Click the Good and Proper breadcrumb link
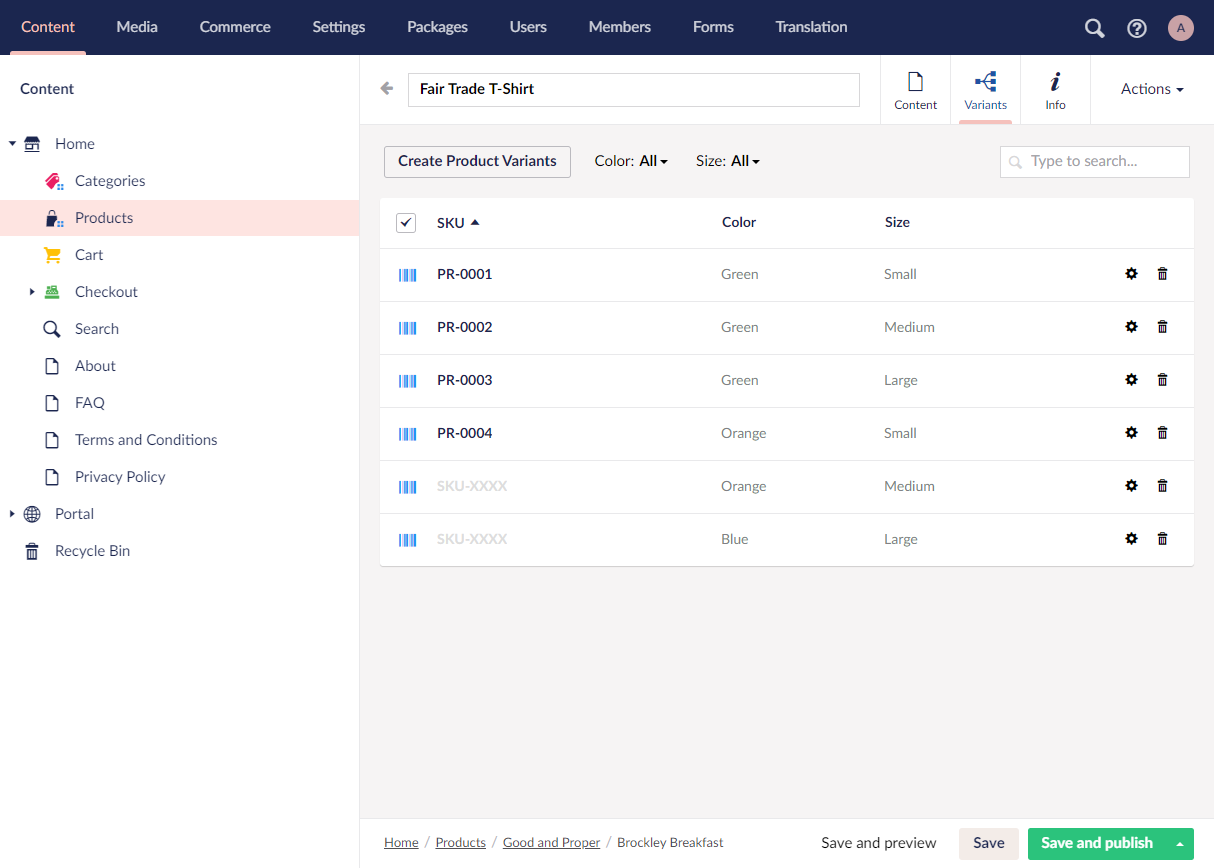1214x868 pixels. click(x=551, y=843)
